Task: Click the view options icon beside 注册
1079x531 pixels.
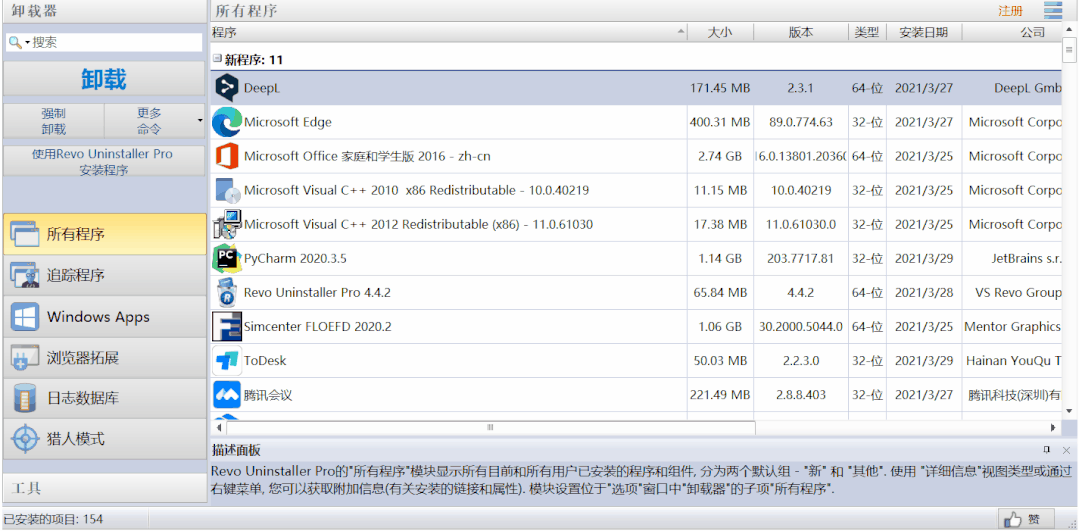Action: tap(1053, 10)
